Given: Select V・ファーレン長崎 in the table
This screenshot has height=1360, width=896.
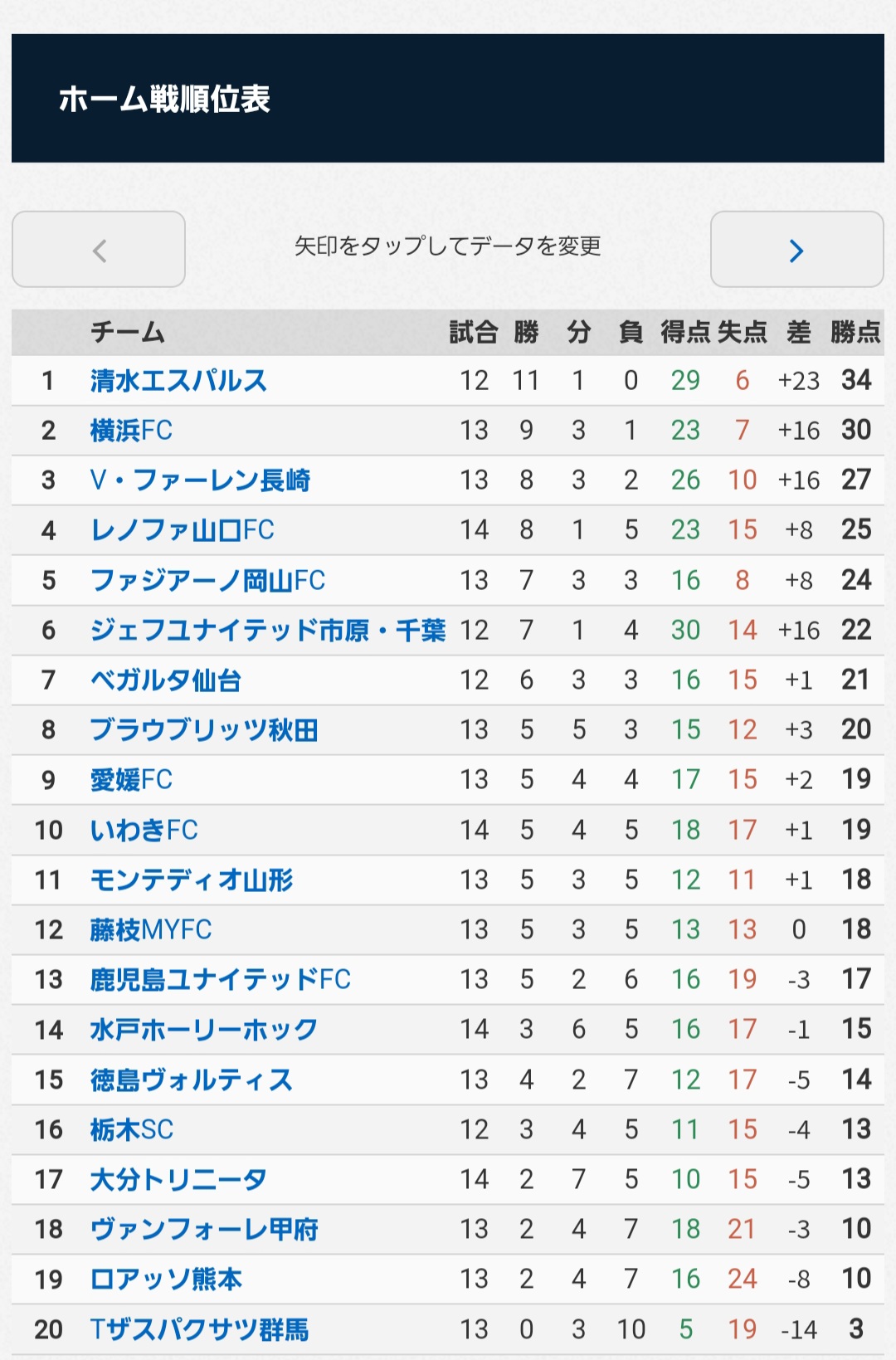Looking at the screenshot, I should pyautogui.click(x=200, y=480).
